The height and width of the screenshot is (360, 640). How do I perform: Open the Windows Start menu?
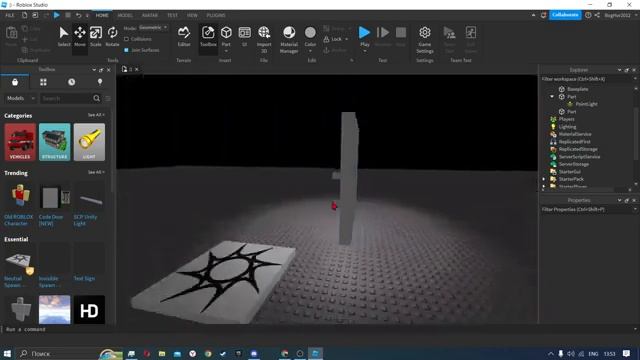click(7, 353)
